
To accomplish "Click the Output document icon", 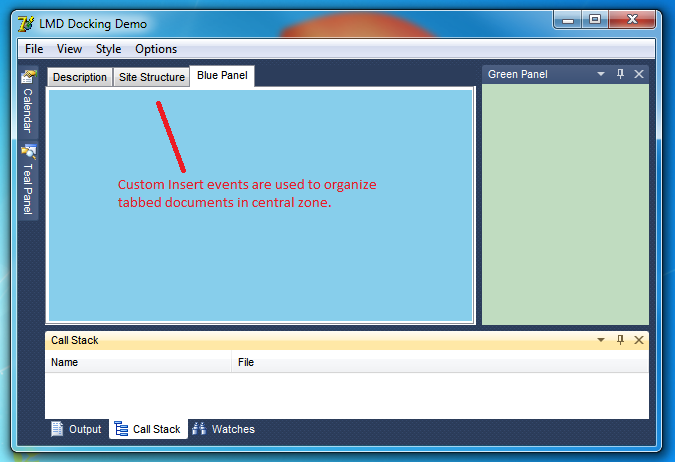I will 57,429.
